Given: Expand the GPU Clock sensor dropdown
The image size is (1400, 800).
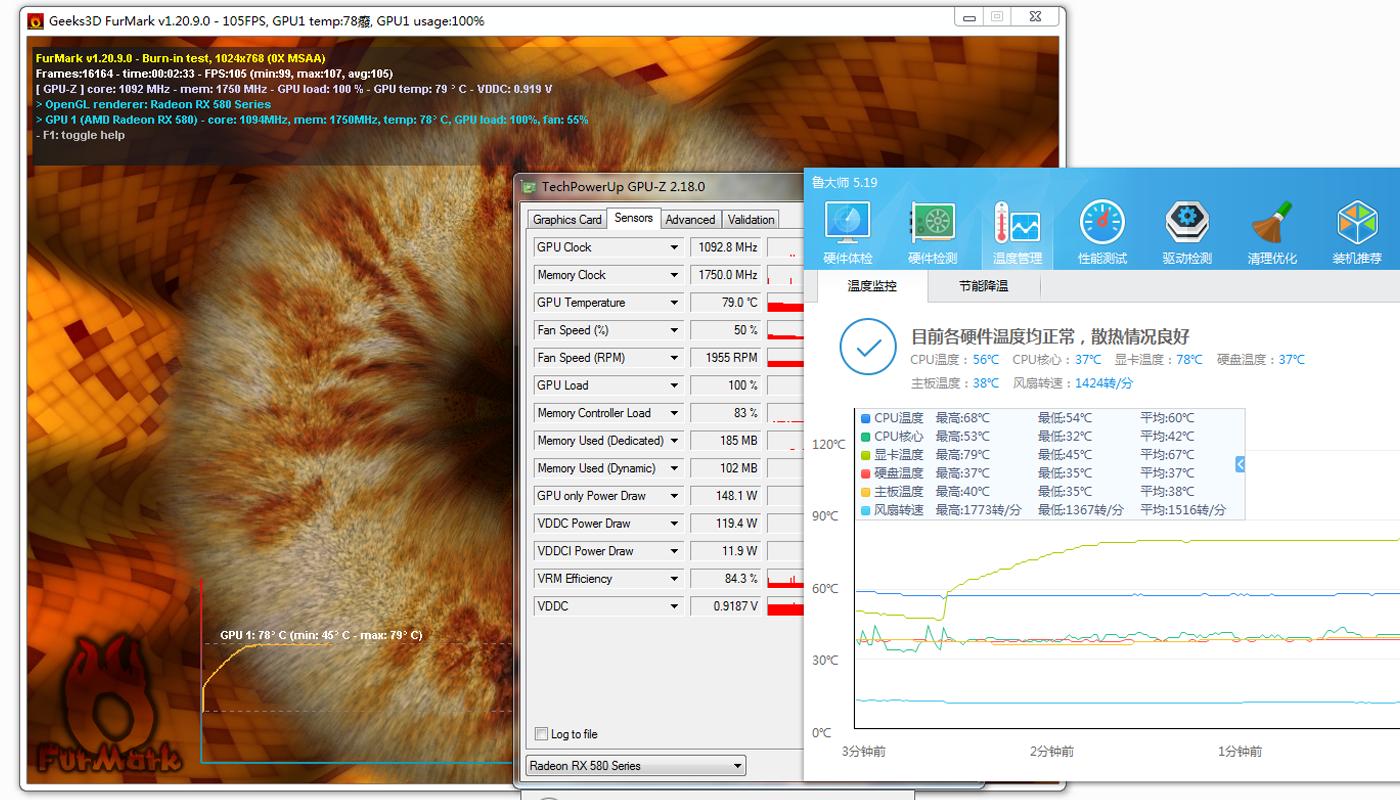Looking at the screenshot, I should tap(674, 247).
